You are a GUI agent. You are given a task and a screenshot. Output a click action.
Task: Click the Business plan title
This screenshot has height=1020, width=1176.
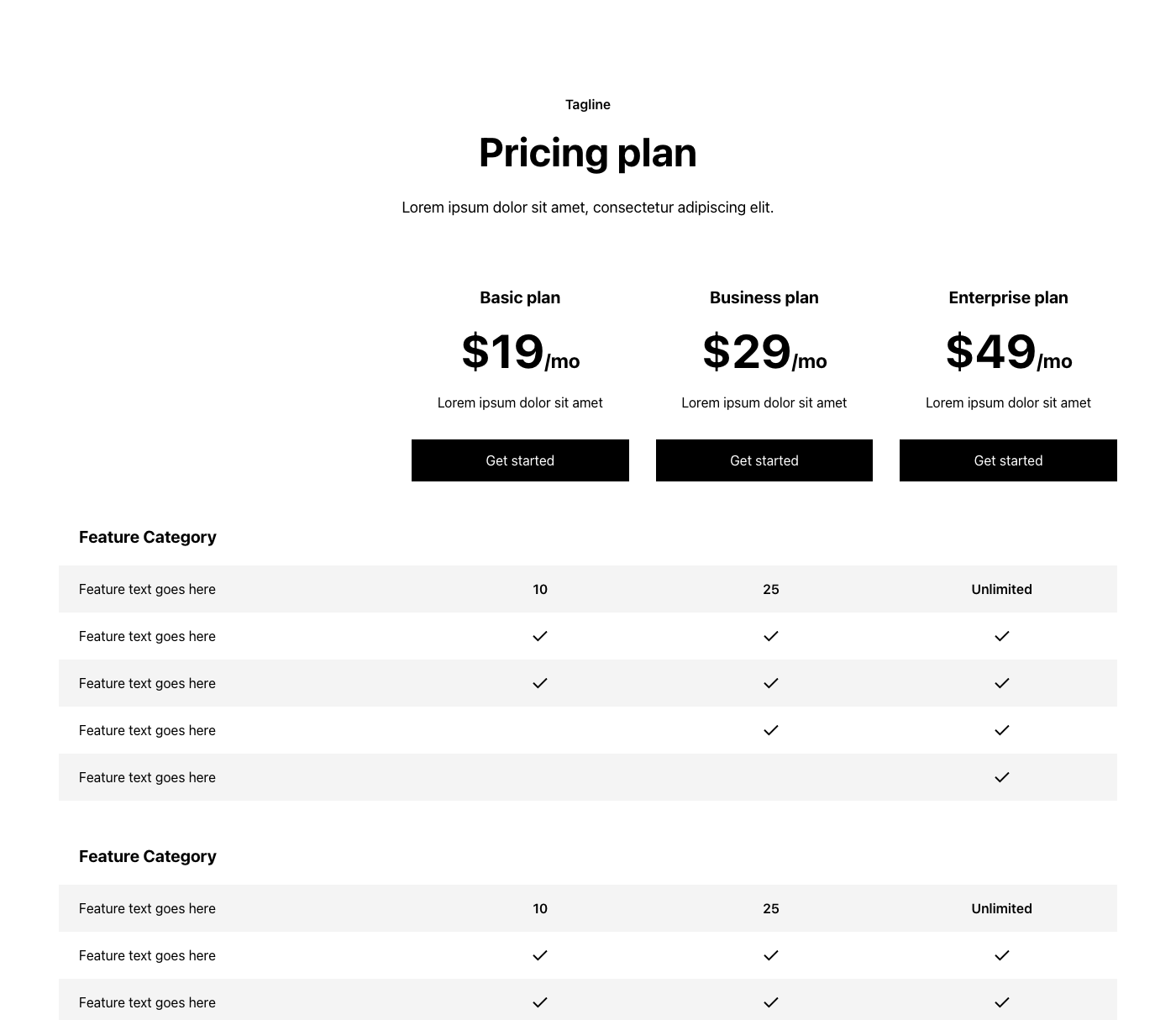(x=764, y=297)
